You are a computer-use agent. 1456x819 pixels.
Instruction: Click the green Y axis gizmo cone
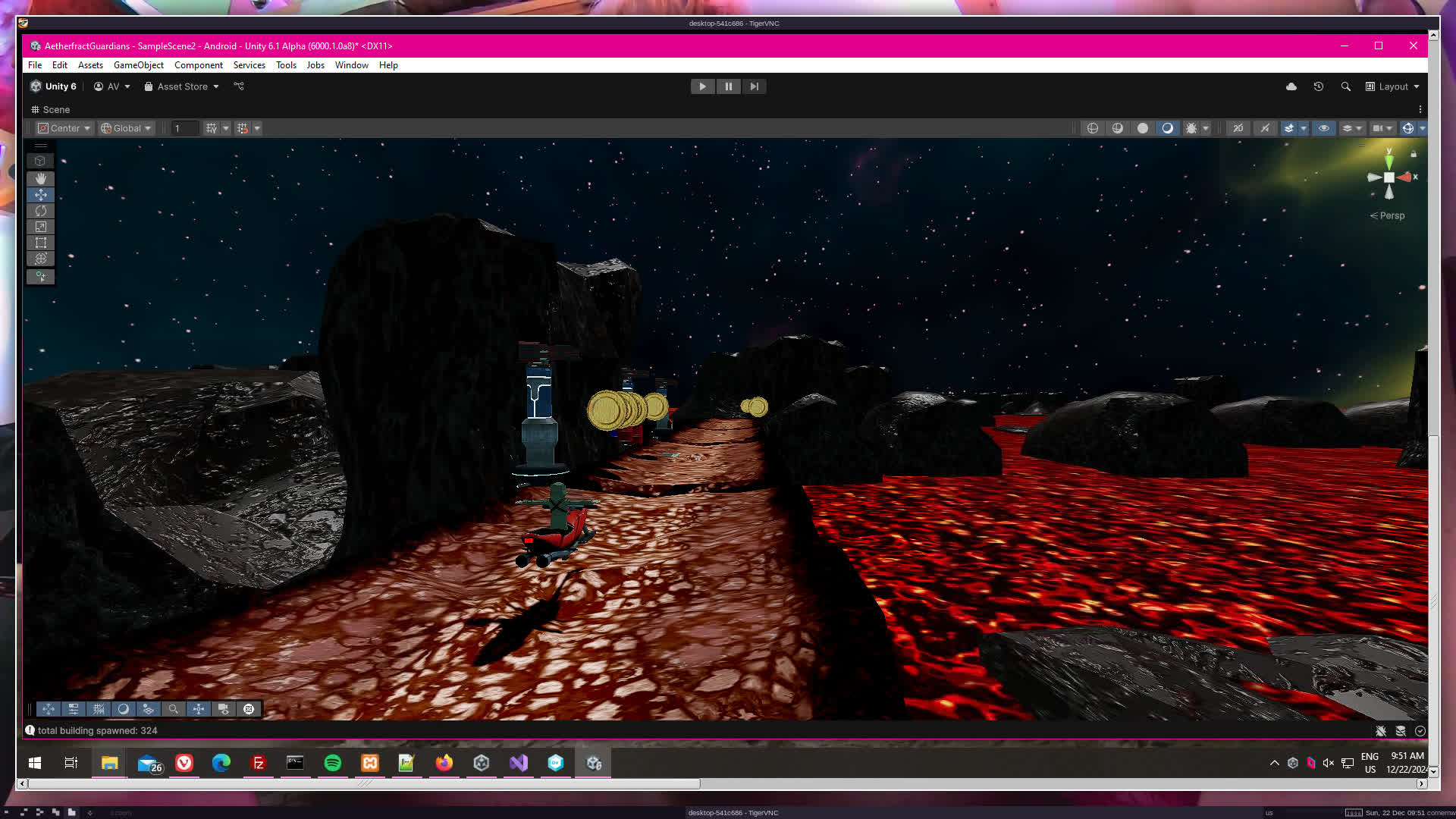tap(1389, 161)
